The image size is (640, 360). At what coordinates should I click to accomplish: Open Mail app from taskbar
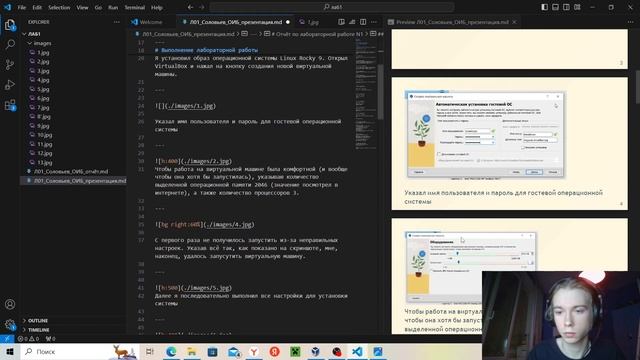(x=234, y=351)
